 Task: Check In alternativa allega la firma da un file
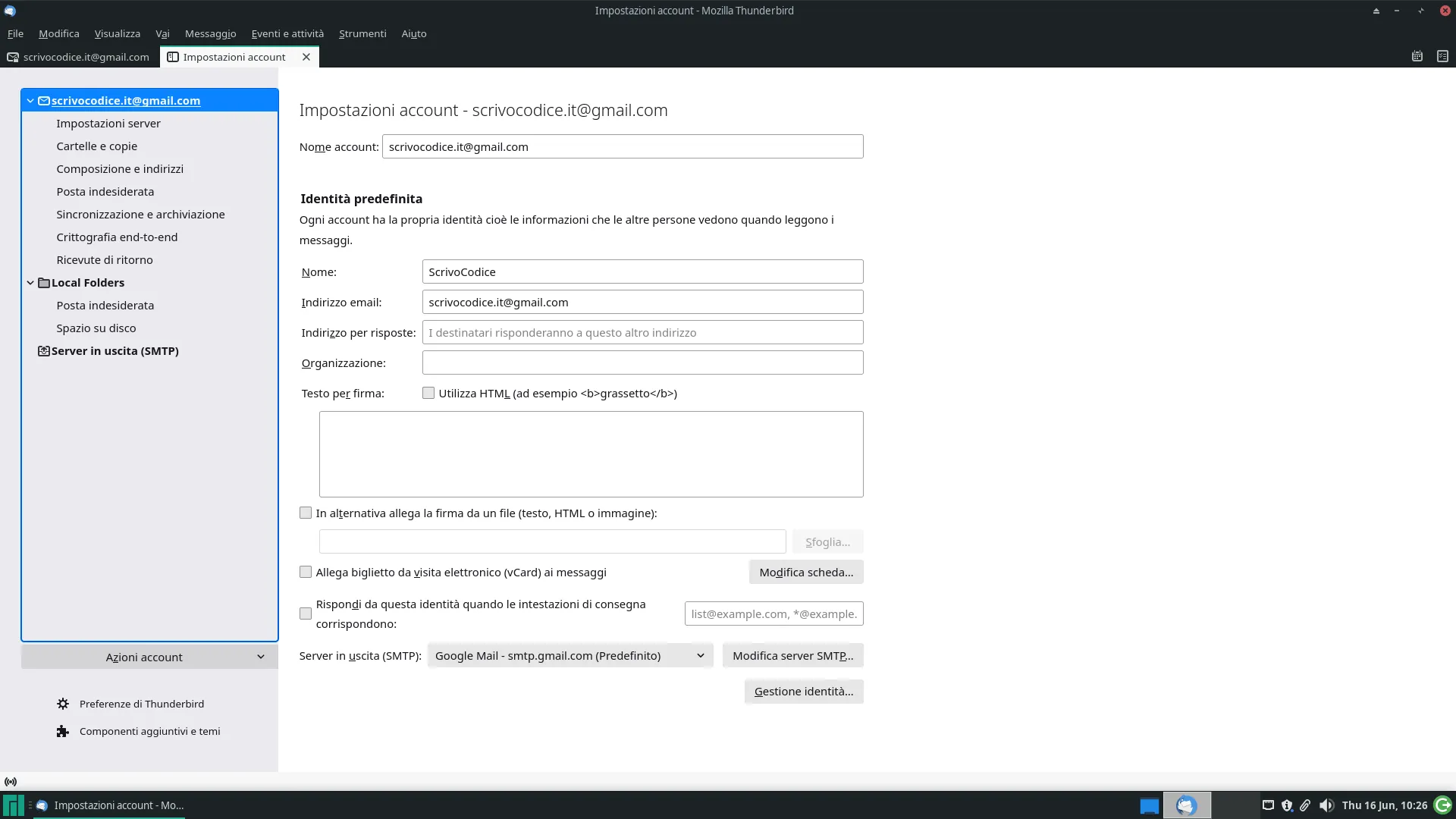(305, 513)
